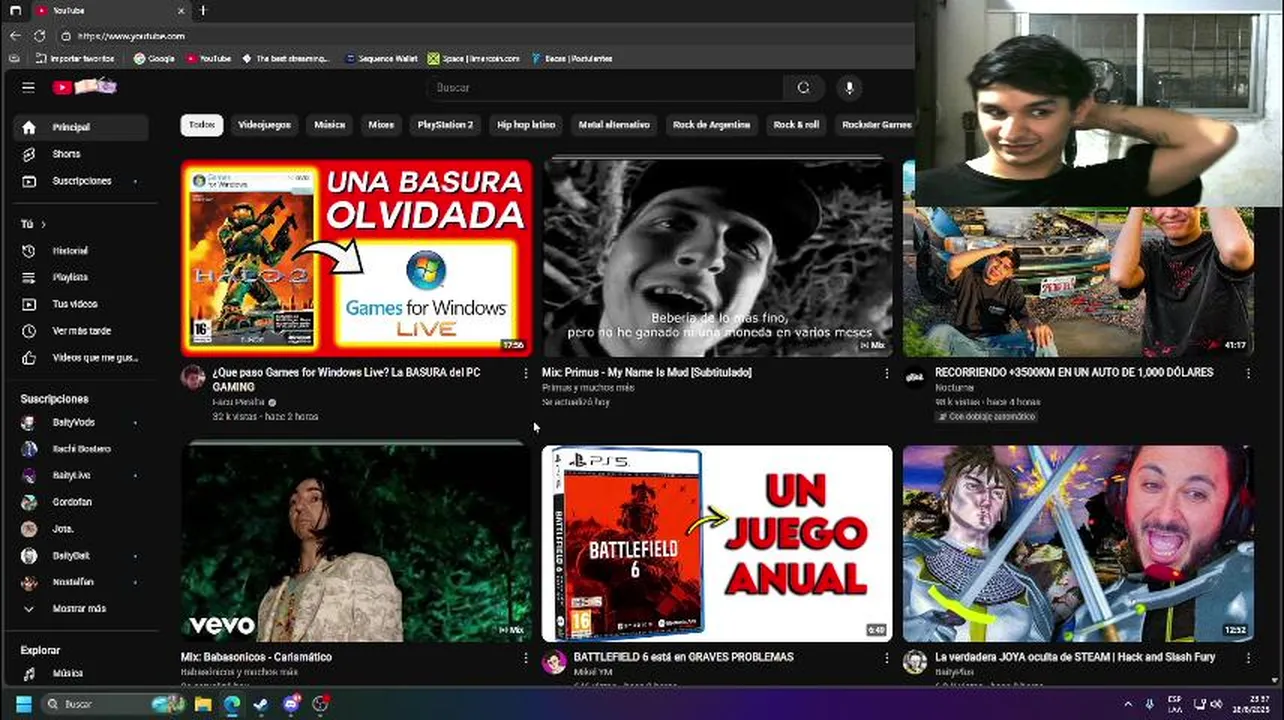The height and width of the screenshot is (720, 1284).
Task: Open Google bookmark
Action: [154, 58]
